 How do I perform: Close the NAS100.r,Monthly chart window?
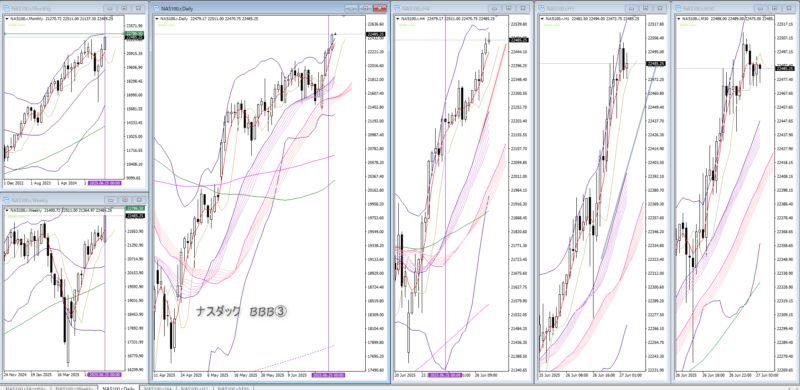point(138,8)
